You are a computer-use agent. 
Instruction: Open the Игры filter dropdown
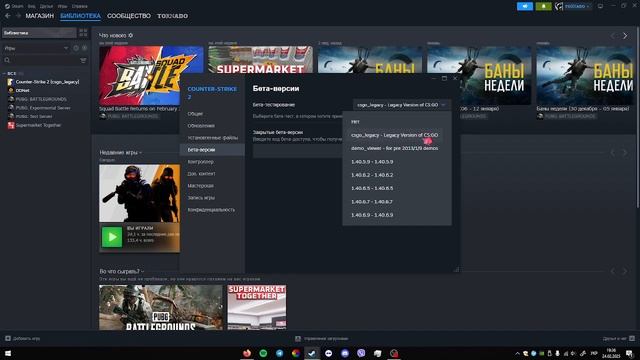36,48
